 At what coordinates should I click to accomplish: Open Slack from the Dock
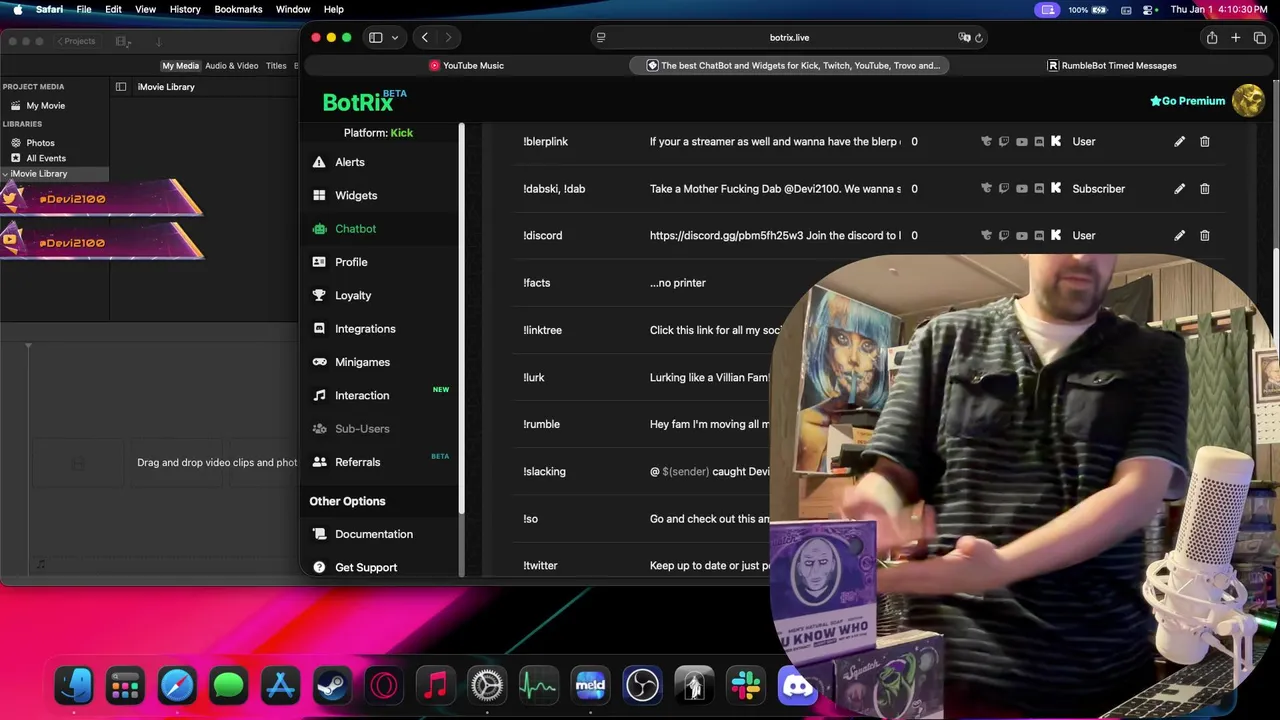[x=745, y=686]
